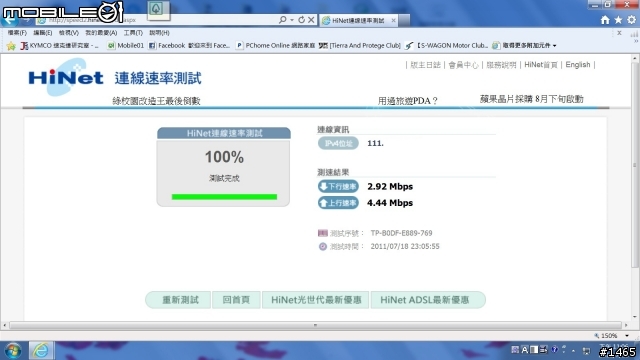640x360 pixels.
Task: Click the test time clock icon
Action: [x=322, y=247]
